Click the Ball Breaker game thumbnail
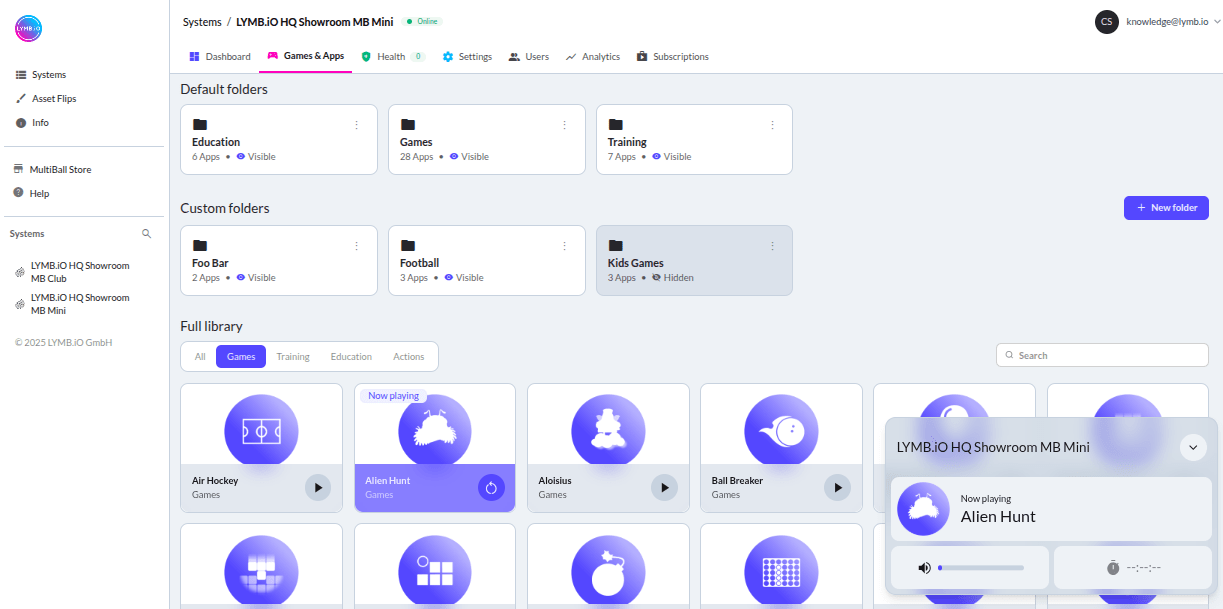The height and width of the screenshot is (609, 1223). 781,431
